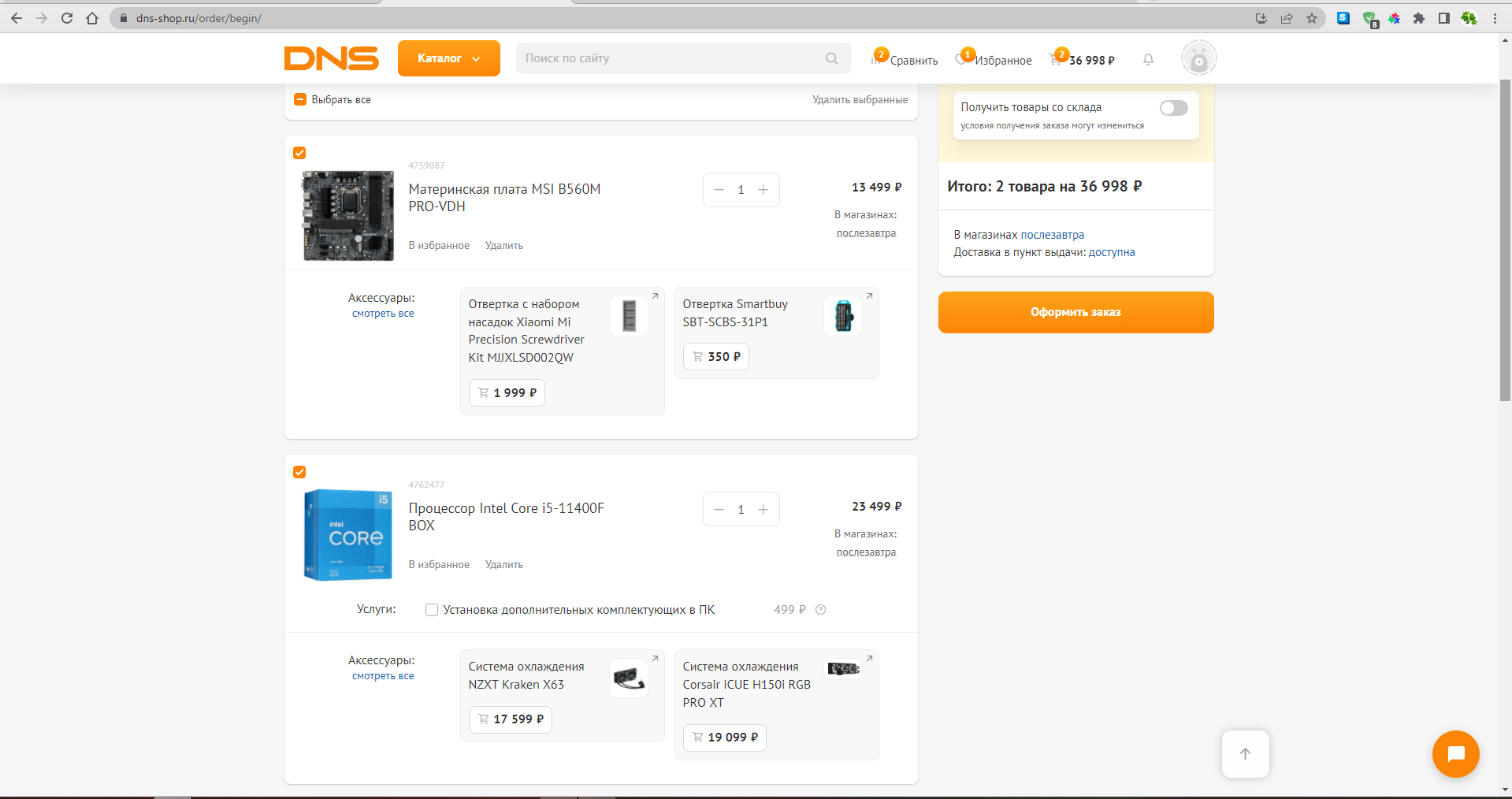The width and height of the screenshot is (1512, 799).
Task: Open the notifications bell
Action: (1148, 59)
